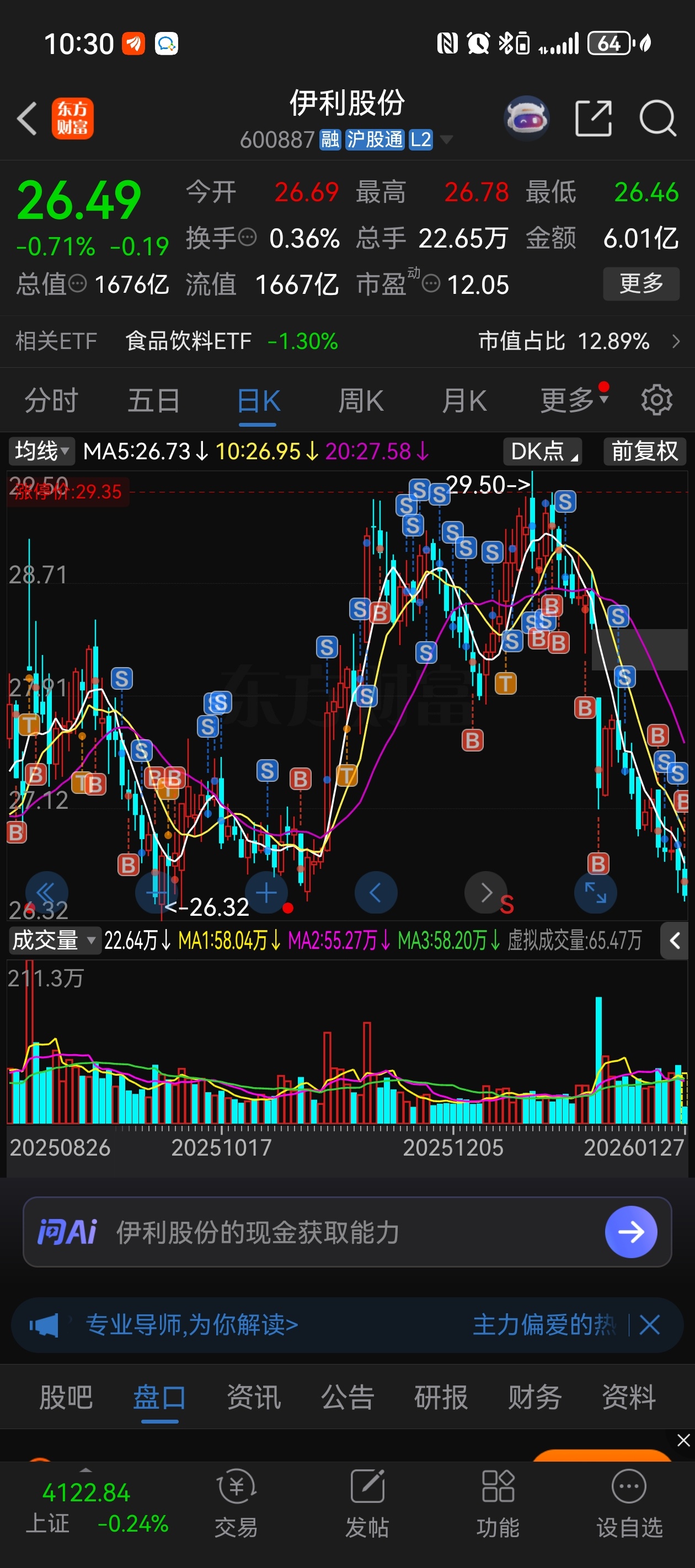Open the 成交量 indicator dropdown

point(54,941)
